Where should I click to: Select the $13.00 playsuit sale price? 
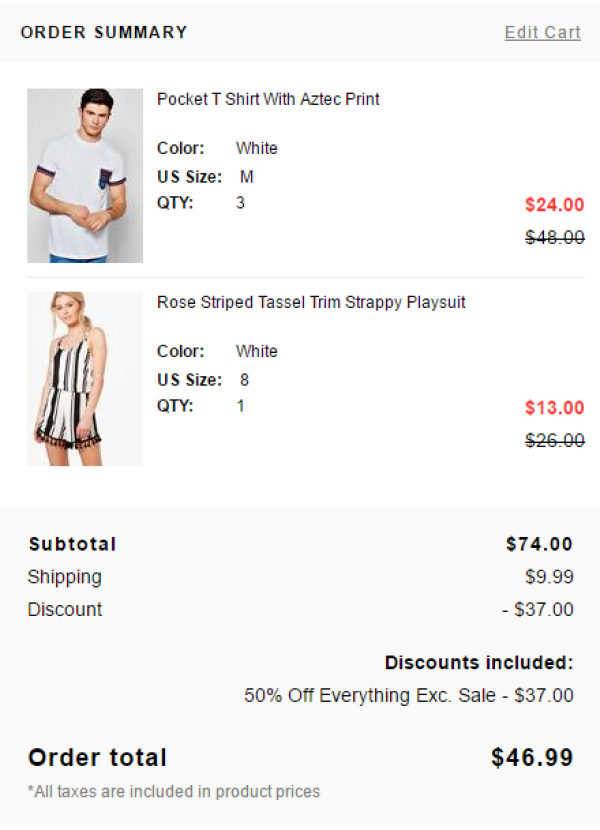pyautogui.click(x=554, y=408)
